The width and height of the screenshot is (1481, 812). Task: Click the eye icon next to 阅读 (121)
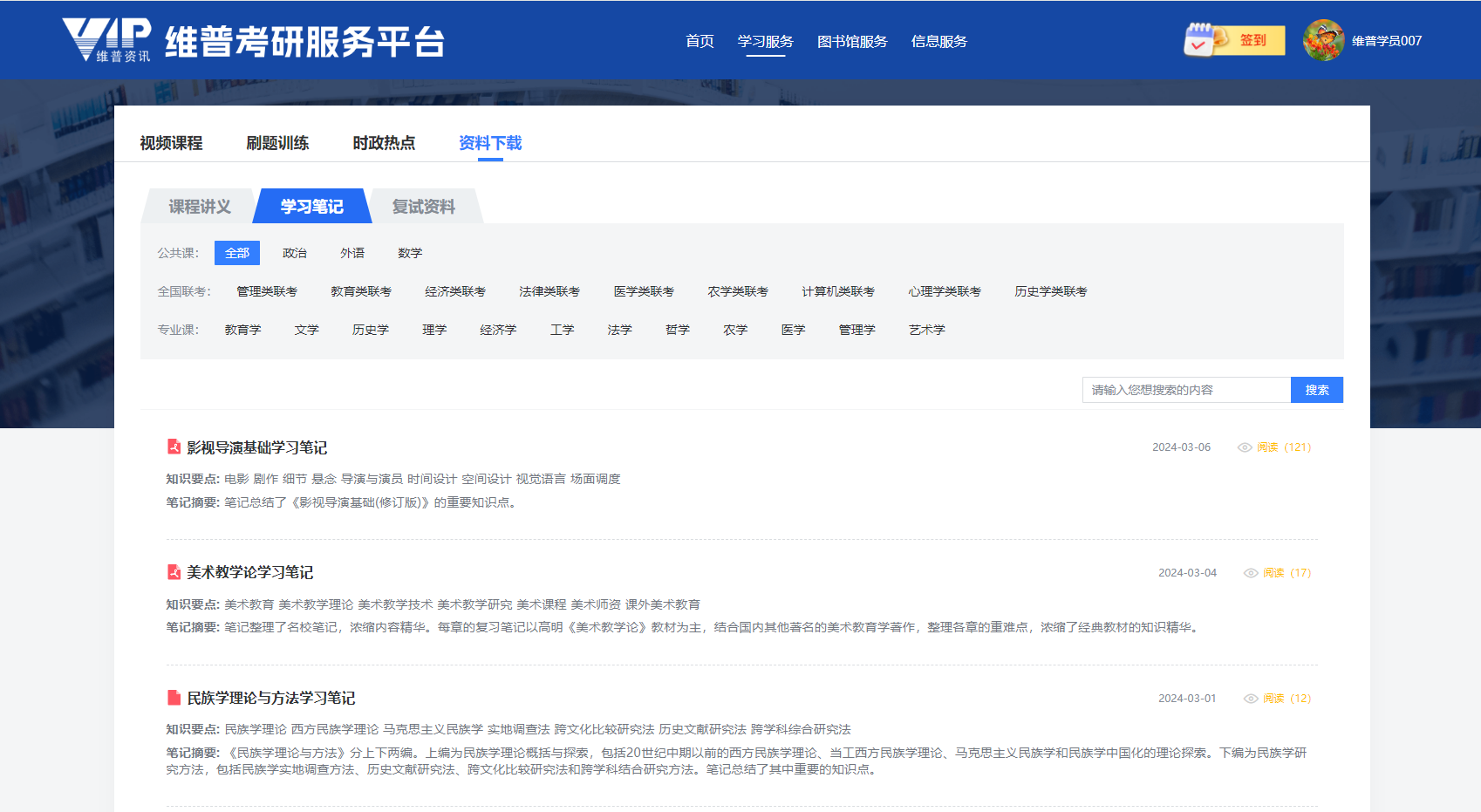(1245, 447)
